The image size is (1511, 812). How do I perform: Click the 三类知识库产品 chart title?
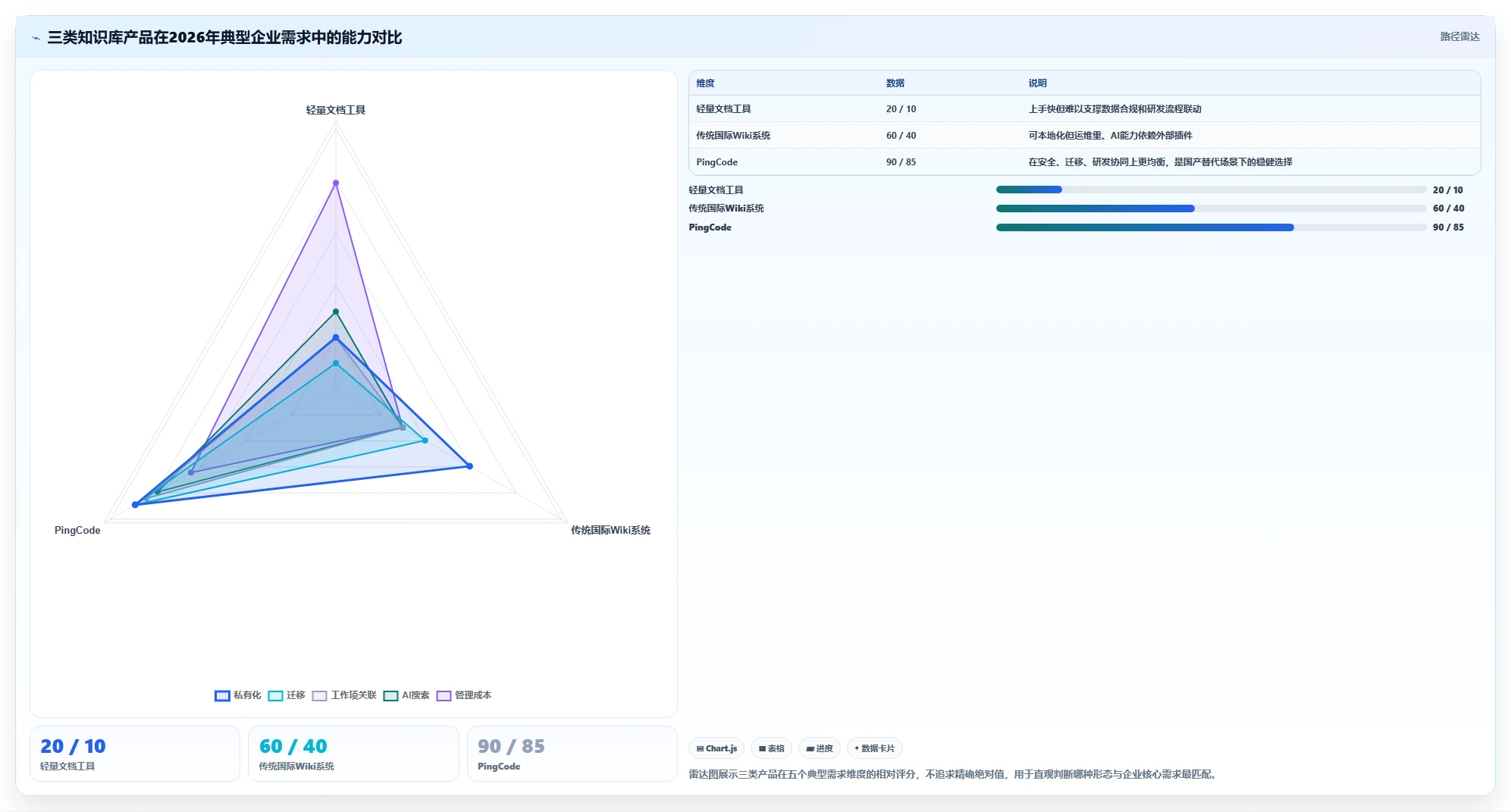tap(224, 38)
